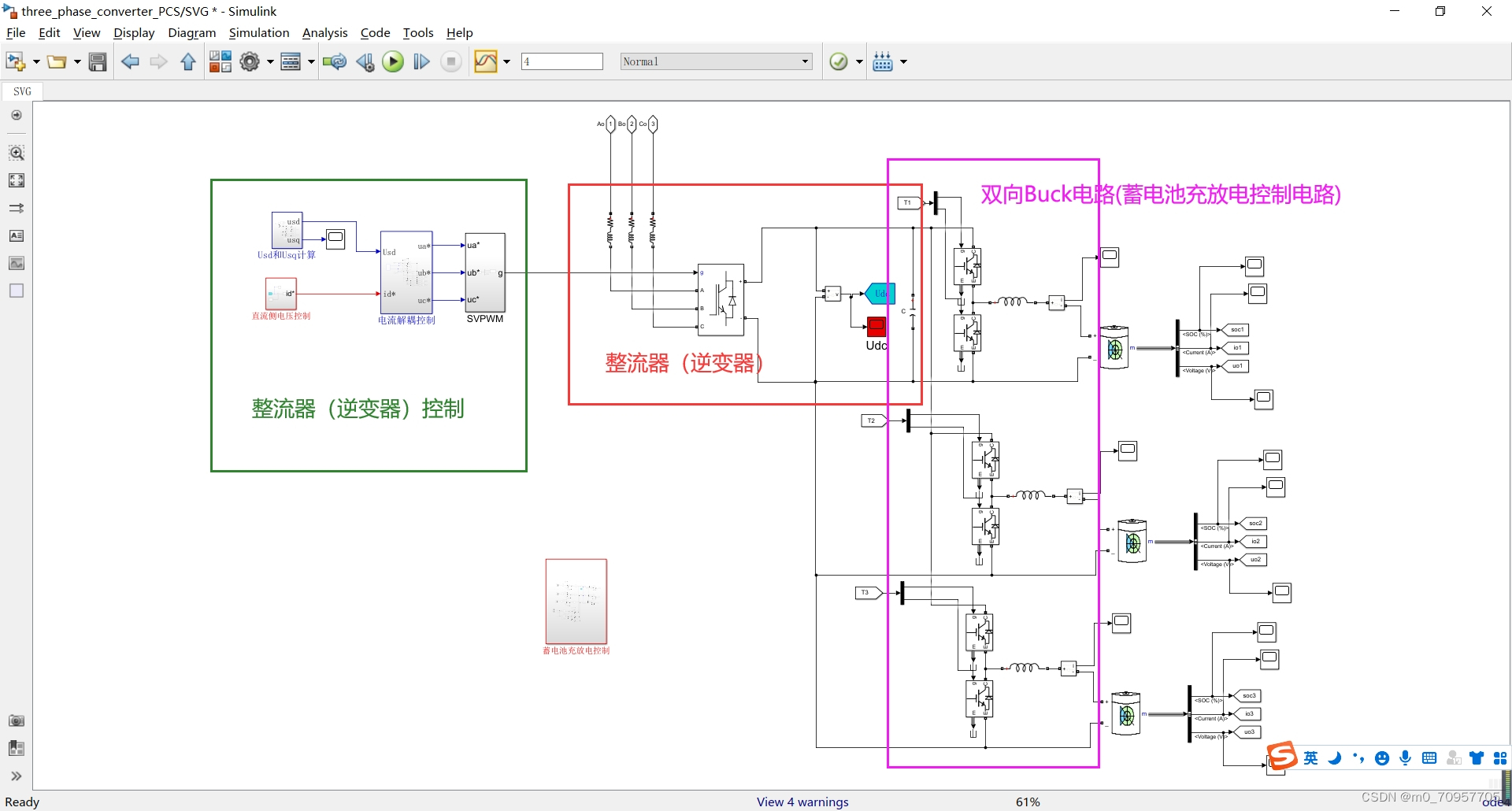Open Model Configuration Parameters gear icon
This screenshot has height=811, width=1512.
(x=250, y=61)
